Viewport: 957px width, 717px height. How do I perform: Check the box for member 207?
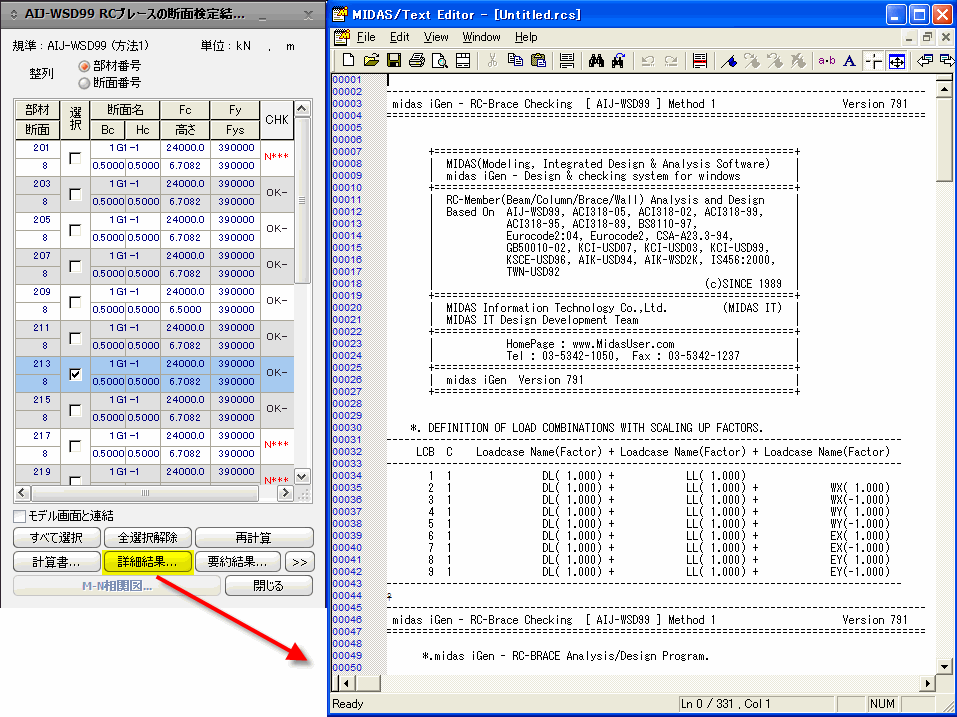pyautogui.click(x=75, y=266)
